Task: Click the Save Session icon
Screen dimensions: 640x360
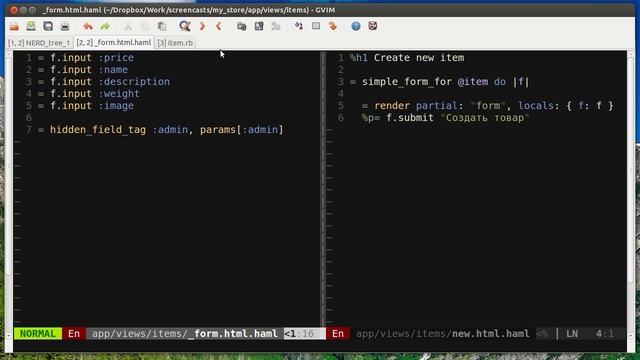Action: (x=259, y=27)
